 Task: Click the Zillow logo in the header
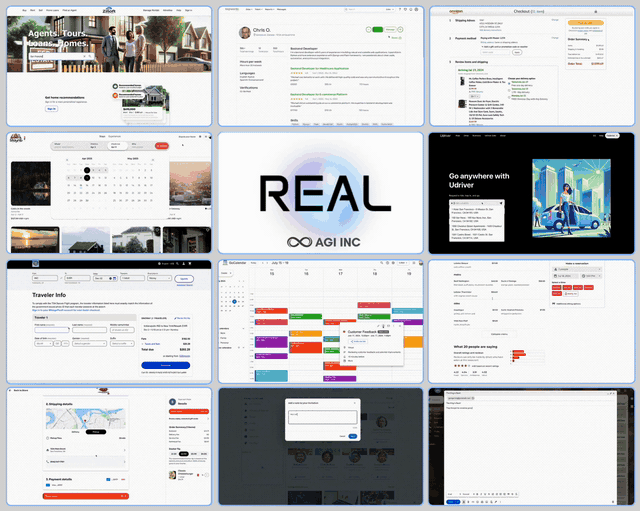(109, 10)
